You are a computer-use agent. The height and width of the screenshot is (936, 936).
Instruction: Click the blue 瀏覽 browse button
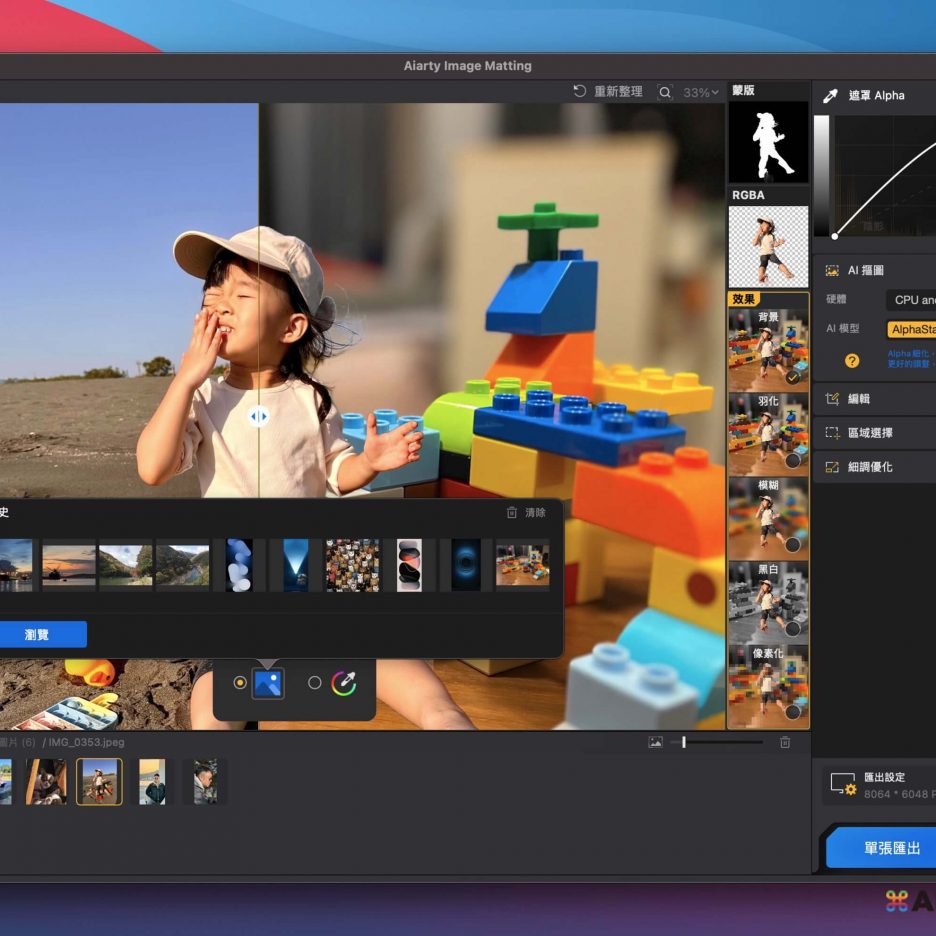[38, 635]
